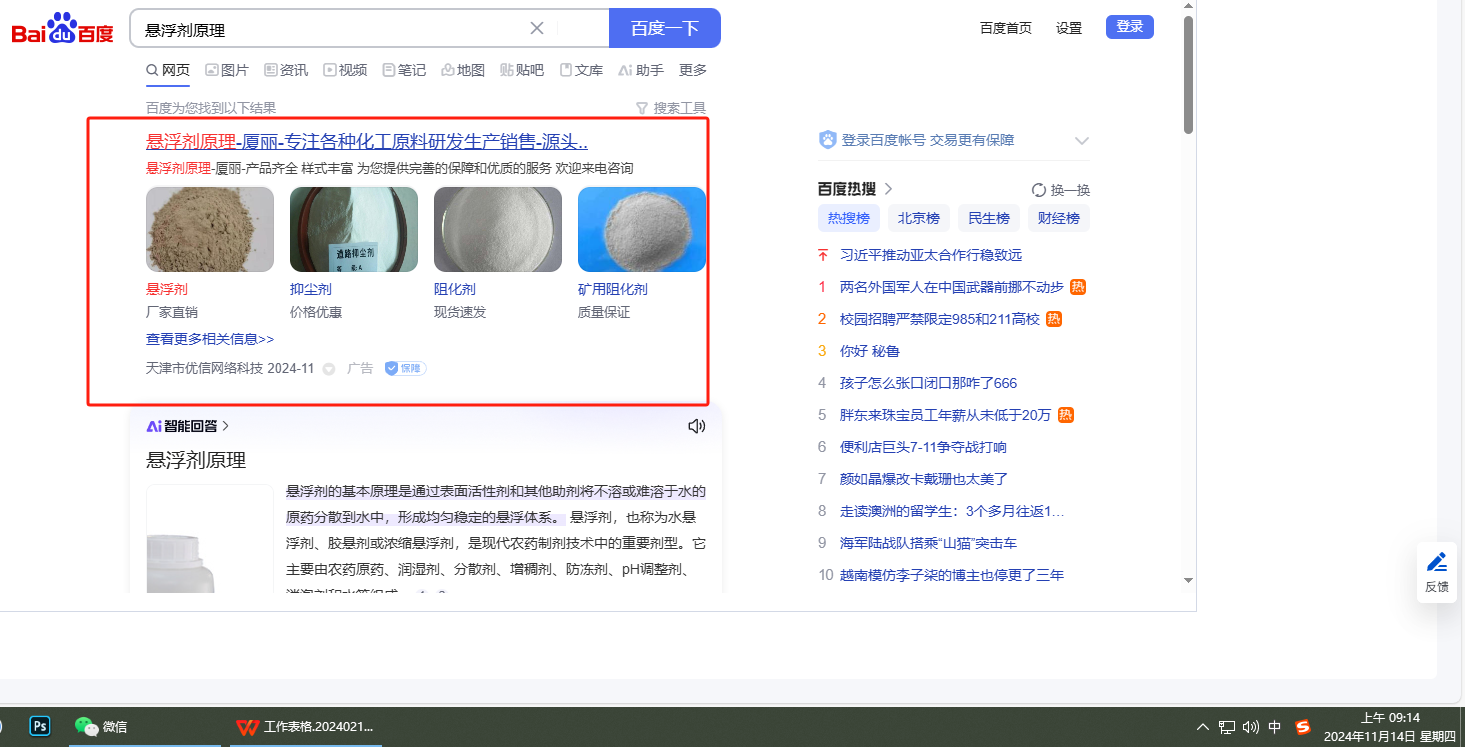1465x747 pixels.
Task: Open 胖东来珠宝员工年薪从未低于20万 headline
Action: click(x=946, y=415)
